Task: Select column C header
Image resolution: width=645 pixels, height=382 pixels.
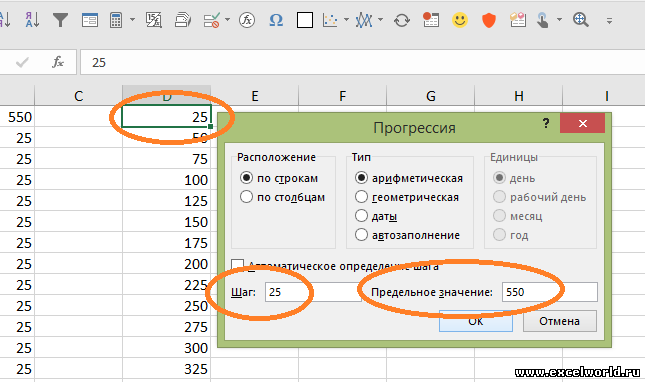Action: coord(79,96)
